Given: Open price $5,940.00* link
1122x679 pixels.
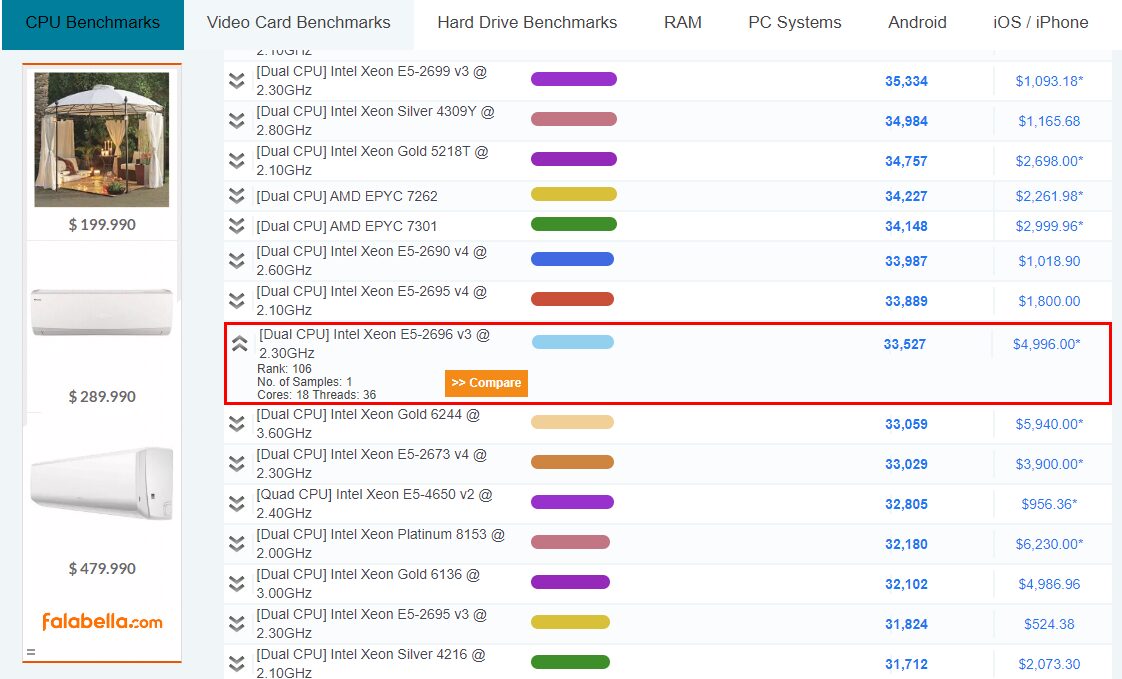Looking at the screenshot, I should 1049,424.
